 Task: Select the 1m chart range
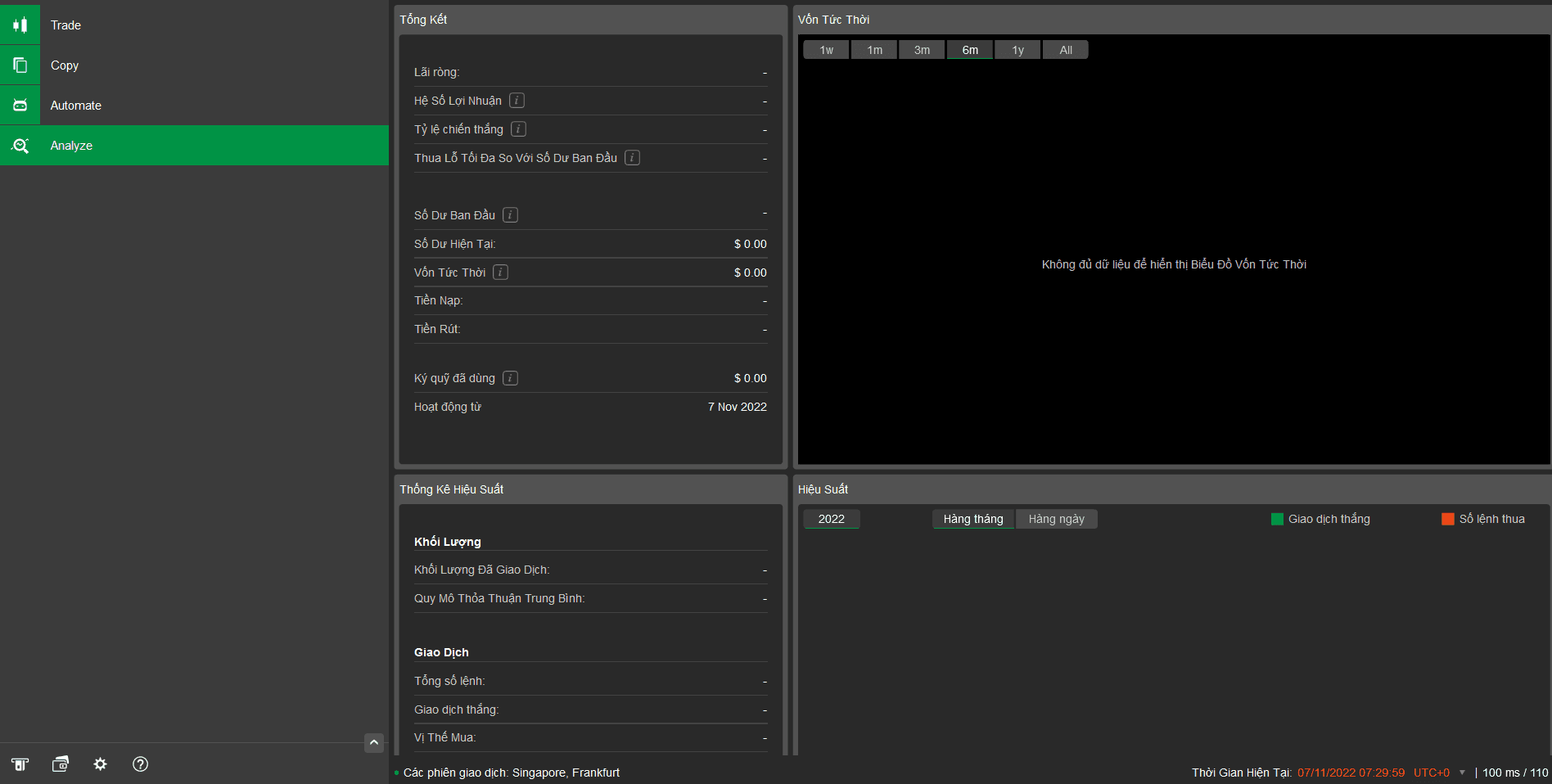tap(874, 50)
